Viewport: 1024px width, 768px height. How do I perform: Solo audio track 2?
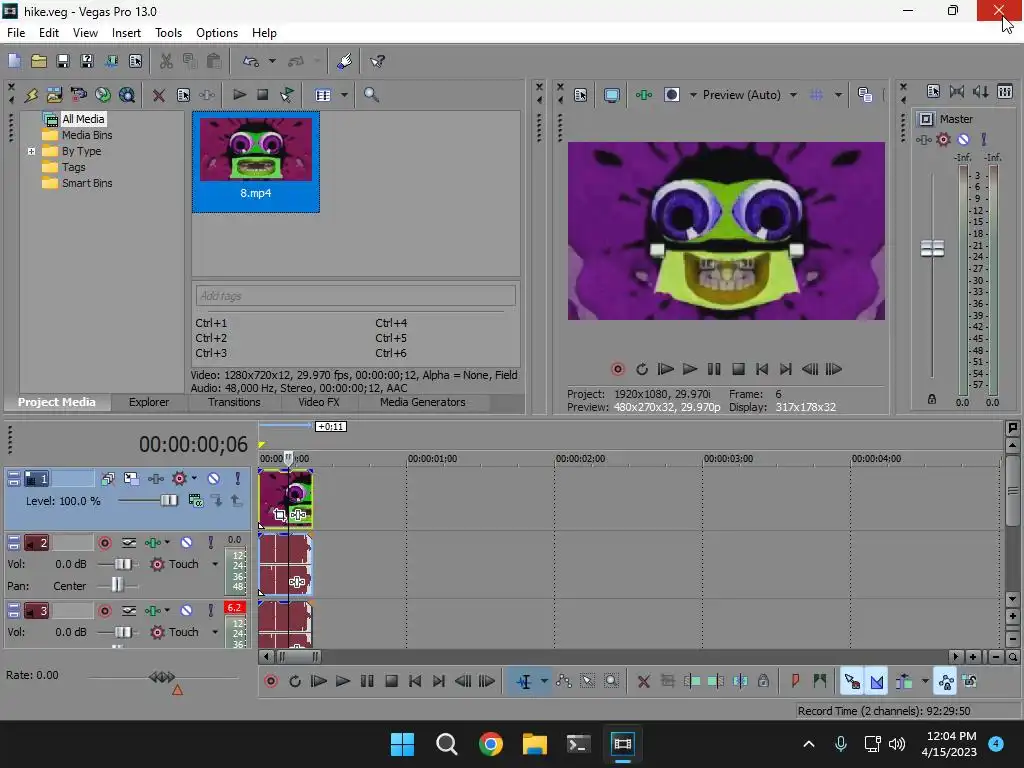(210, 543)
